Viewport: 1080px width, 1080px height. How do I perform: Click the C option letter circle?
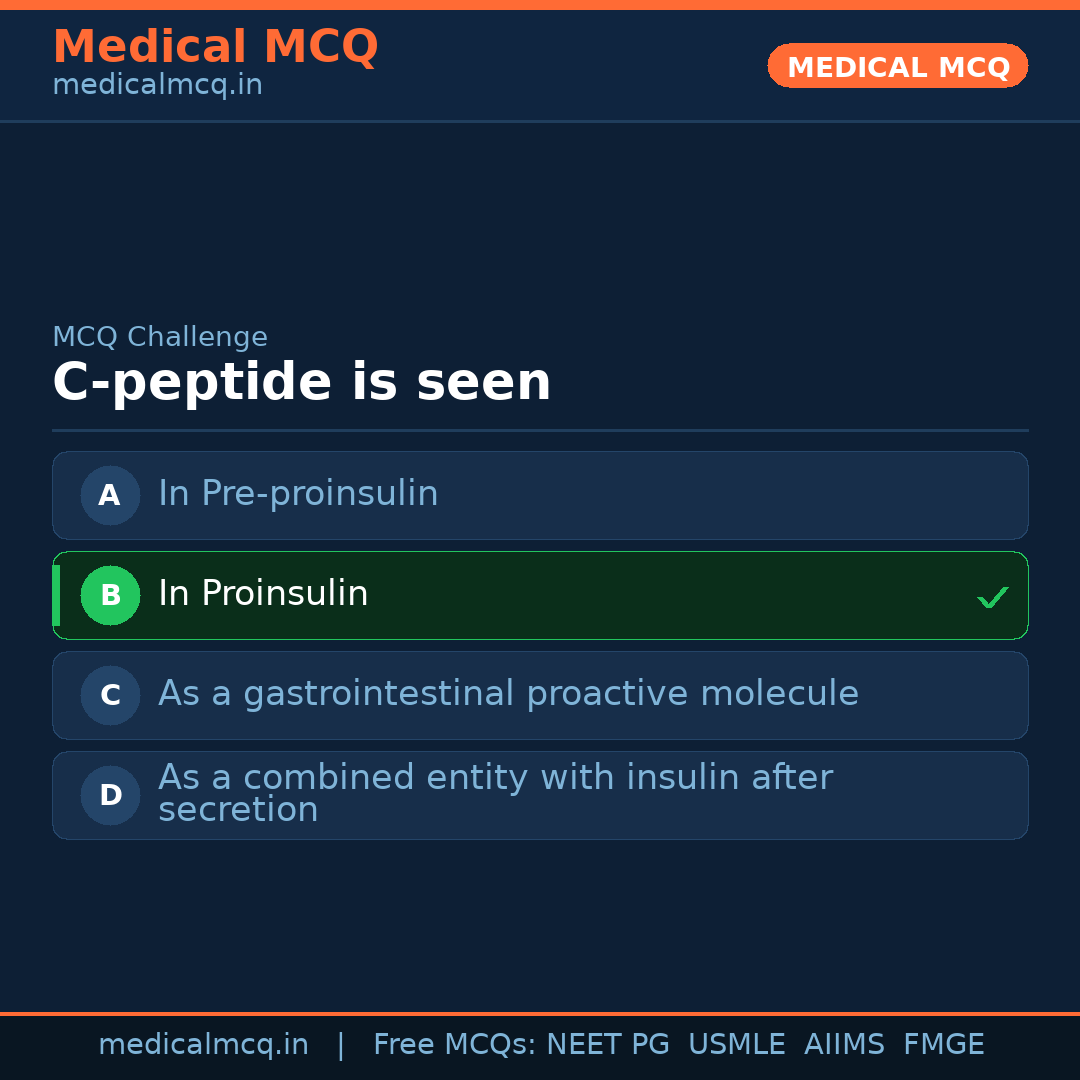click(x=110, y=695)
